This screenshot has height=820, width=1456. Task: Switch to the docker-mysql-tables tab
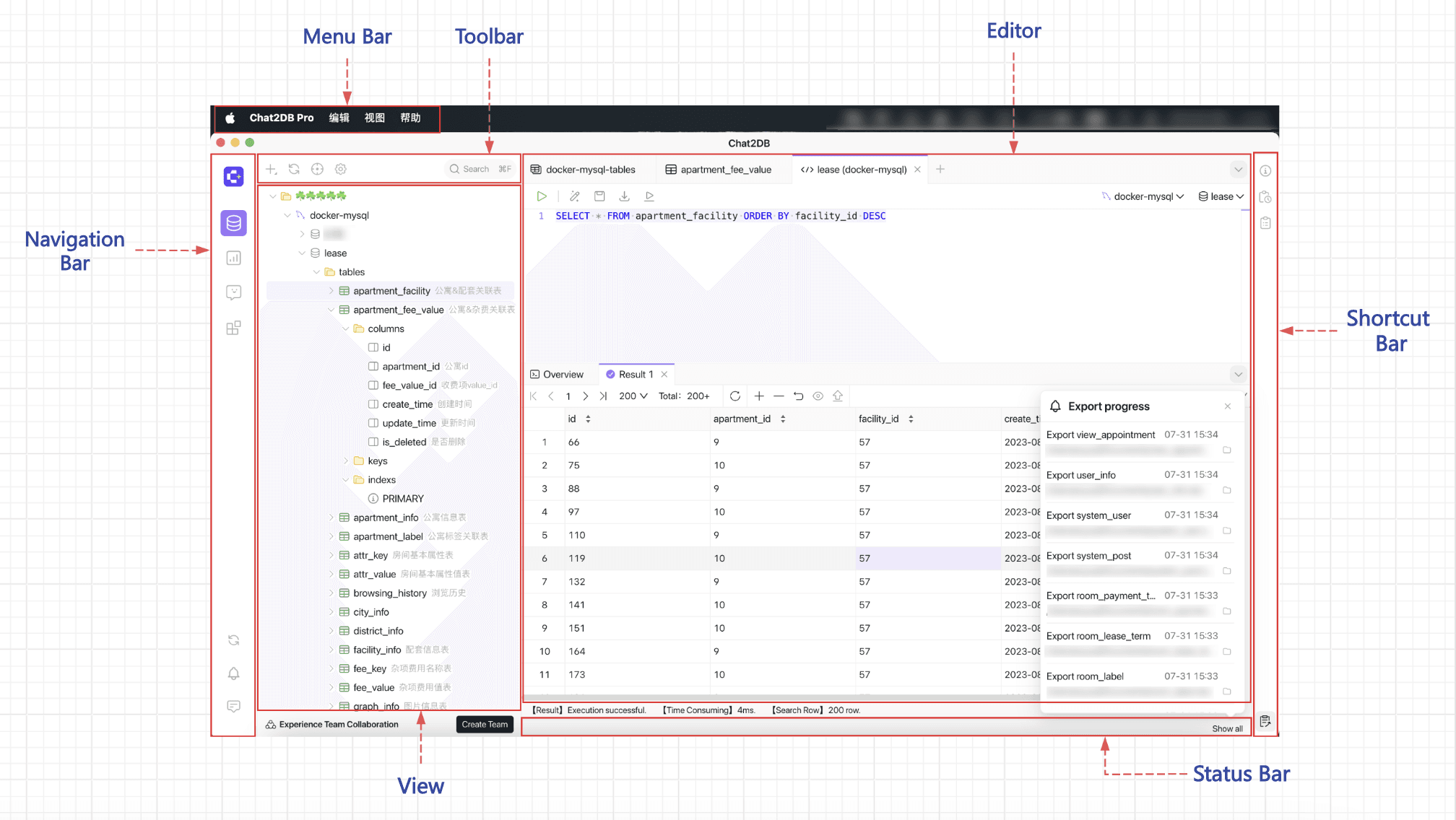click(x=584, y=170)
